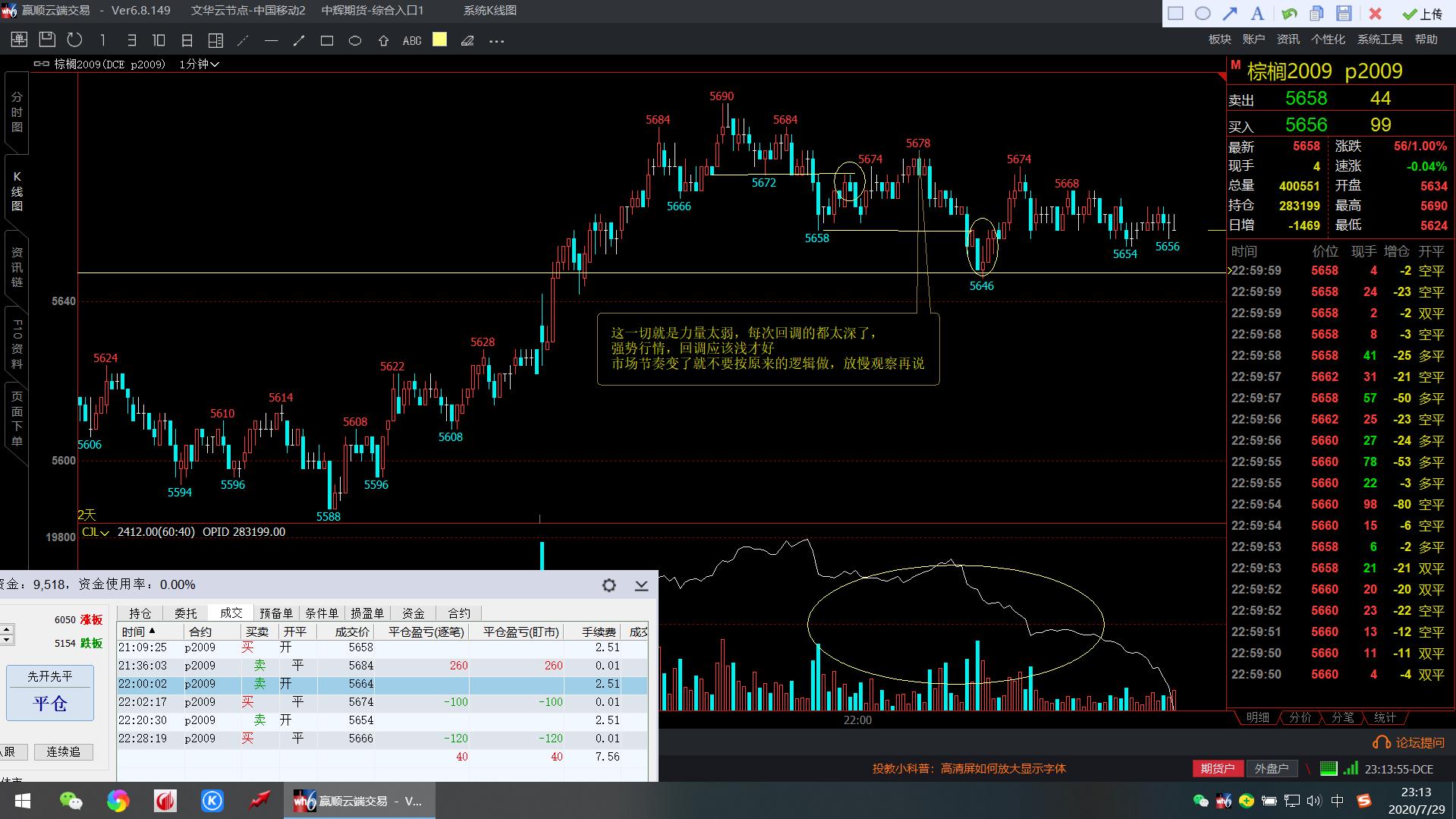Image resolution: width=1456 pixels, height=819 pixels.
Task: Open the three-dots more tools menu
Action: point(497,41)
